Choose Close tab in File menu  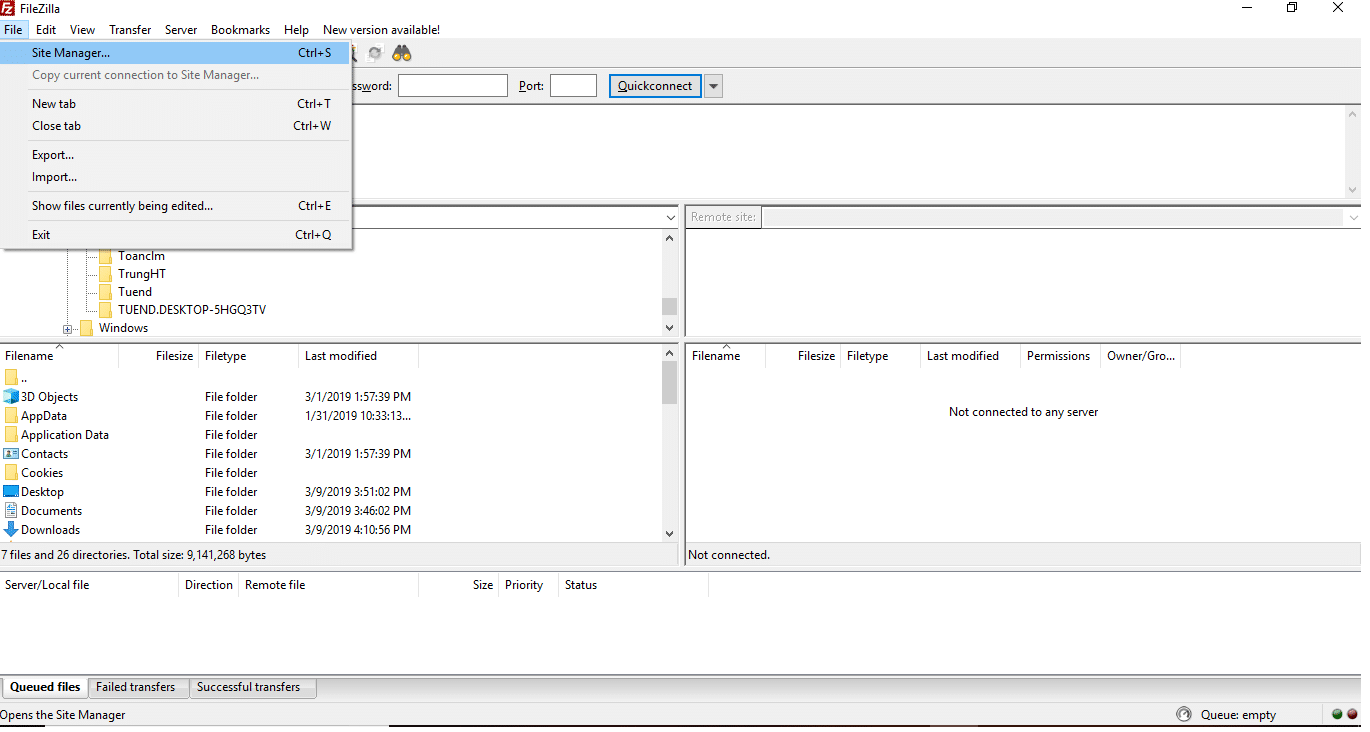[x=175, y=126]
